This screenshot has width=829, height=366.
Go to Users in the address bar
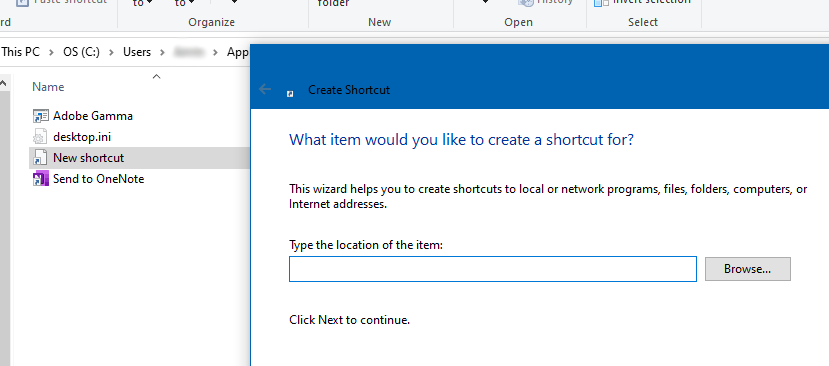(137, 52)
